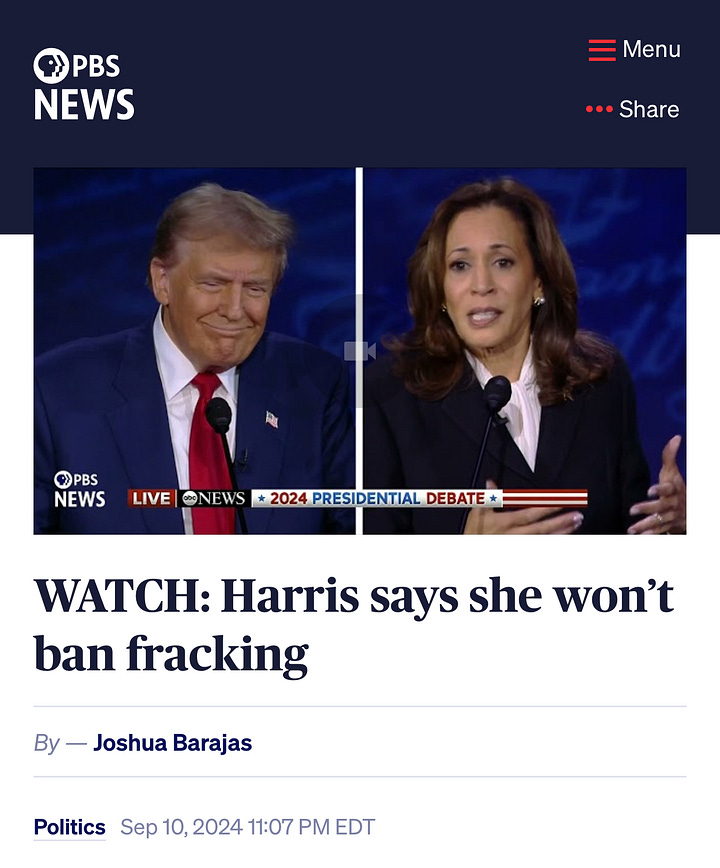This screenshot has width=720, height=868.
Task: Open the Politics category link
Action: 69,827
